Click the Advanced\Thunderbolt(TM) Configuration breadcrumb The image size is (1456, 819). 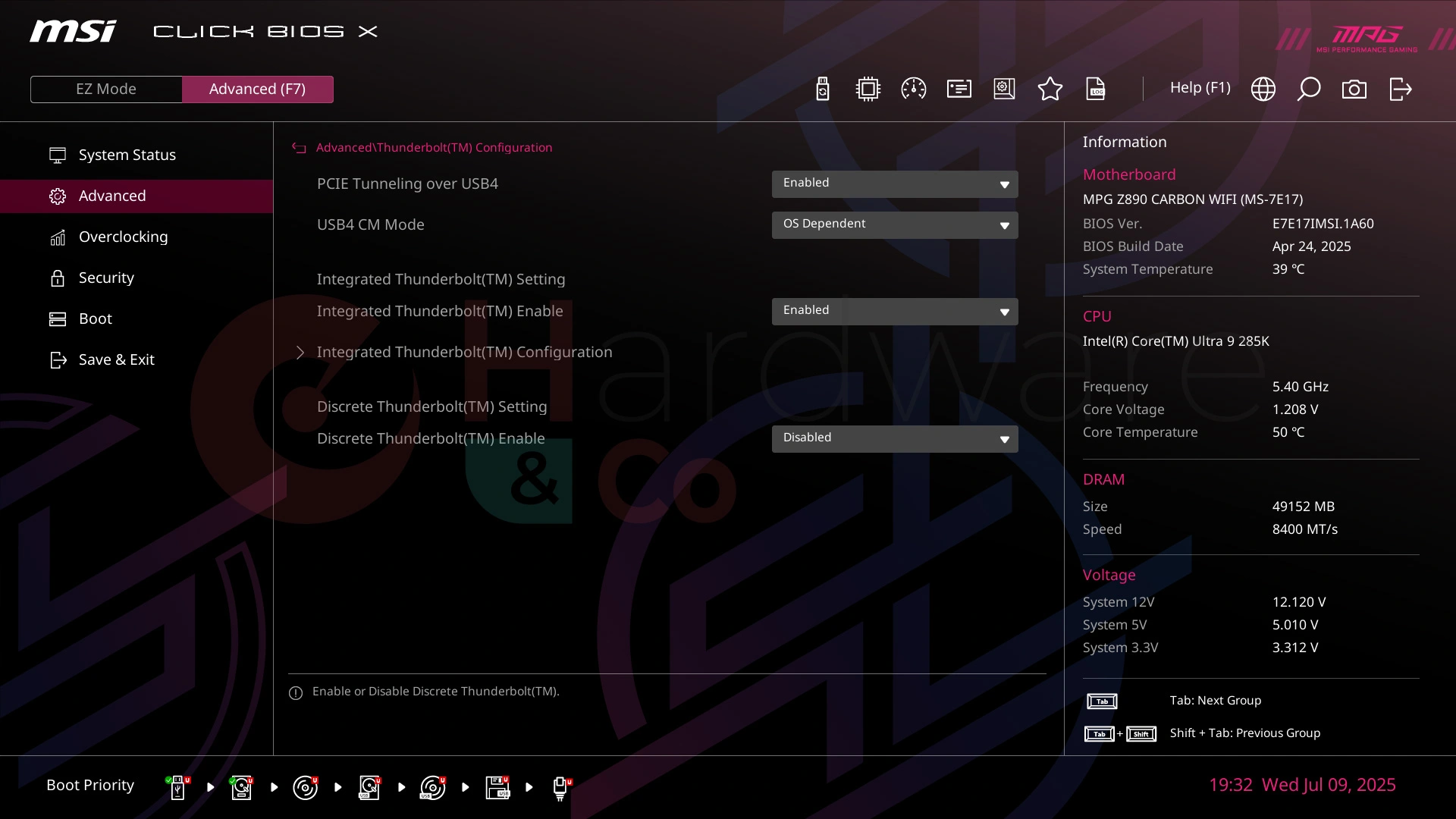(434, 148)
